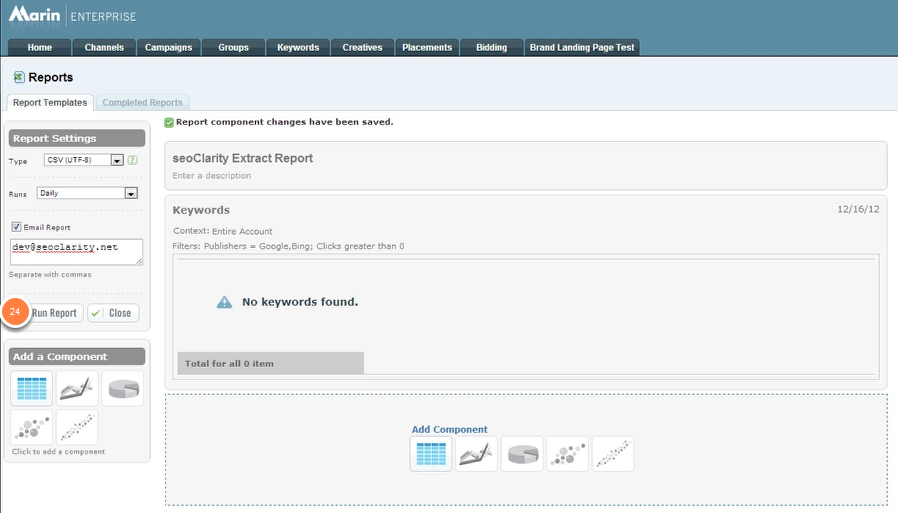Screen dimensions: 898x513
Task: Add bubble chart component from sidebar
Action: pos(31,427)
